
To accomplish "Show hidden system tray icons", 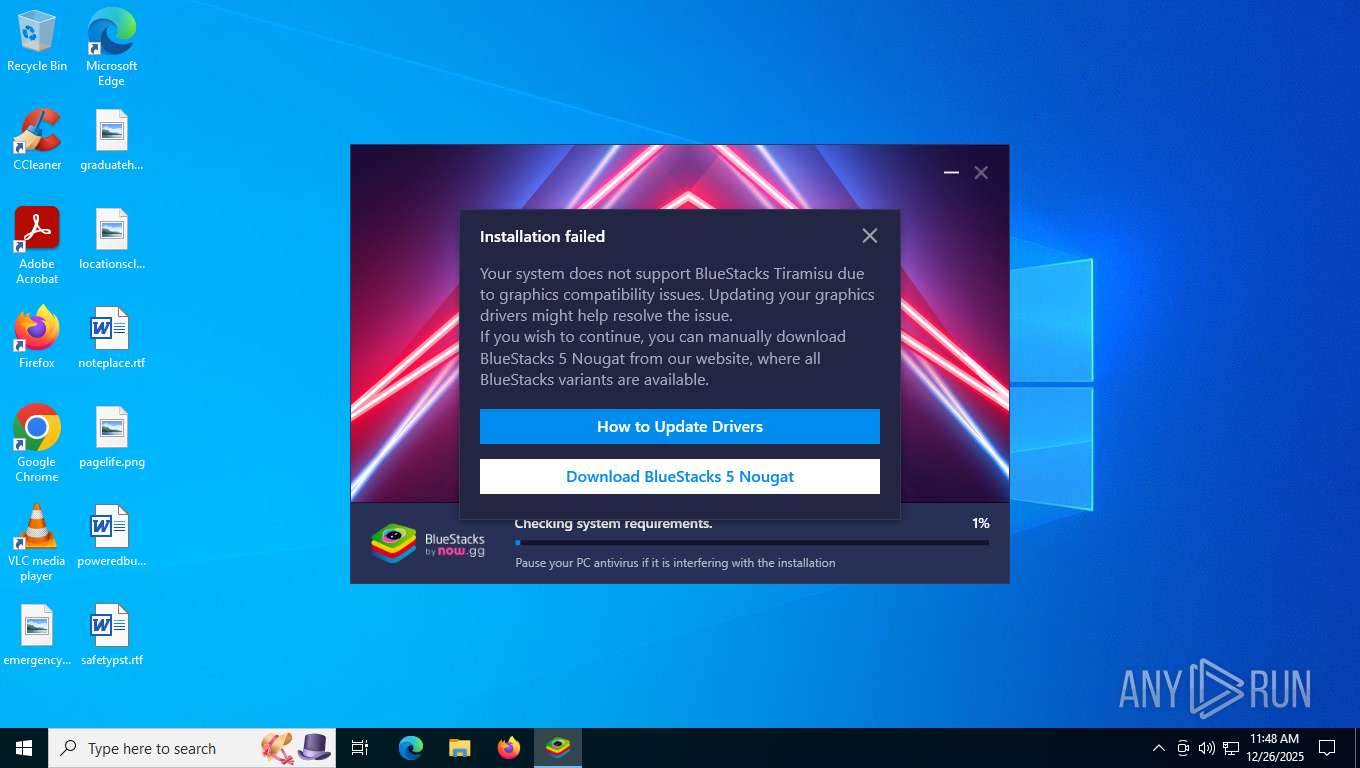I will (1159, 748).
